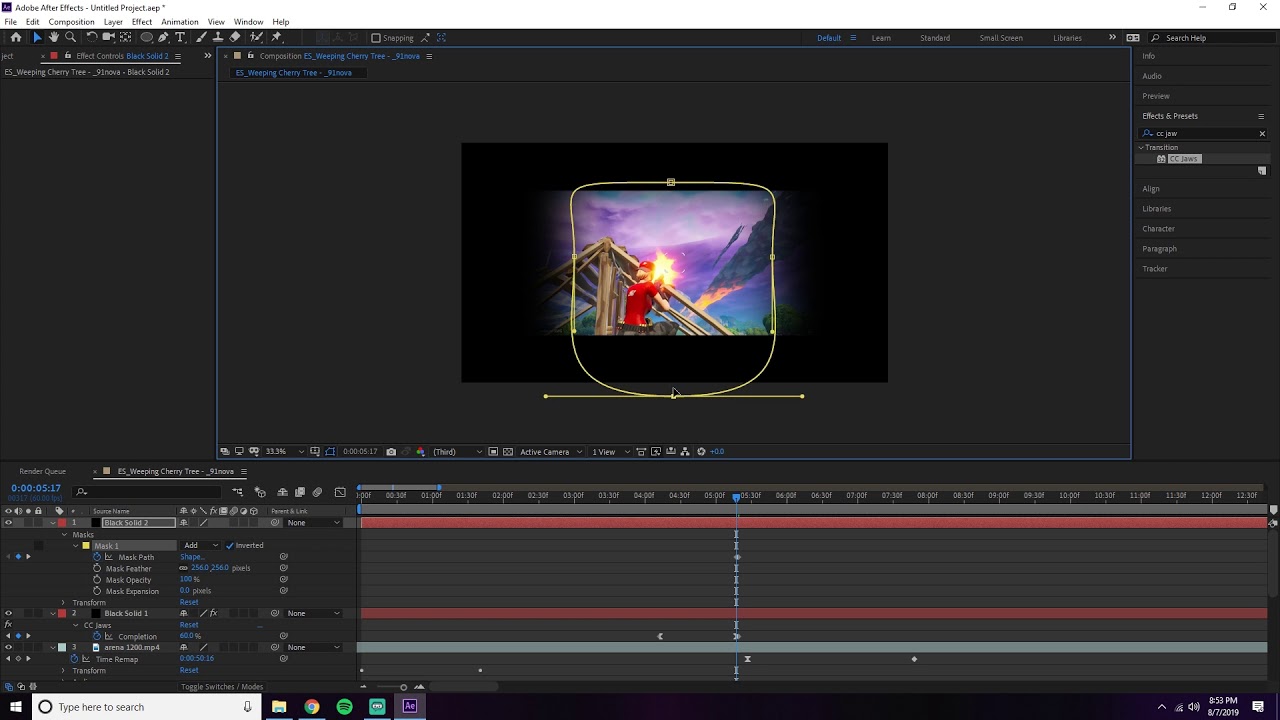Image resolution: width=1280 pixels, height=720 pixels.
Task: Open the 1 View layout dropdown
Action: tap(610, 452)
